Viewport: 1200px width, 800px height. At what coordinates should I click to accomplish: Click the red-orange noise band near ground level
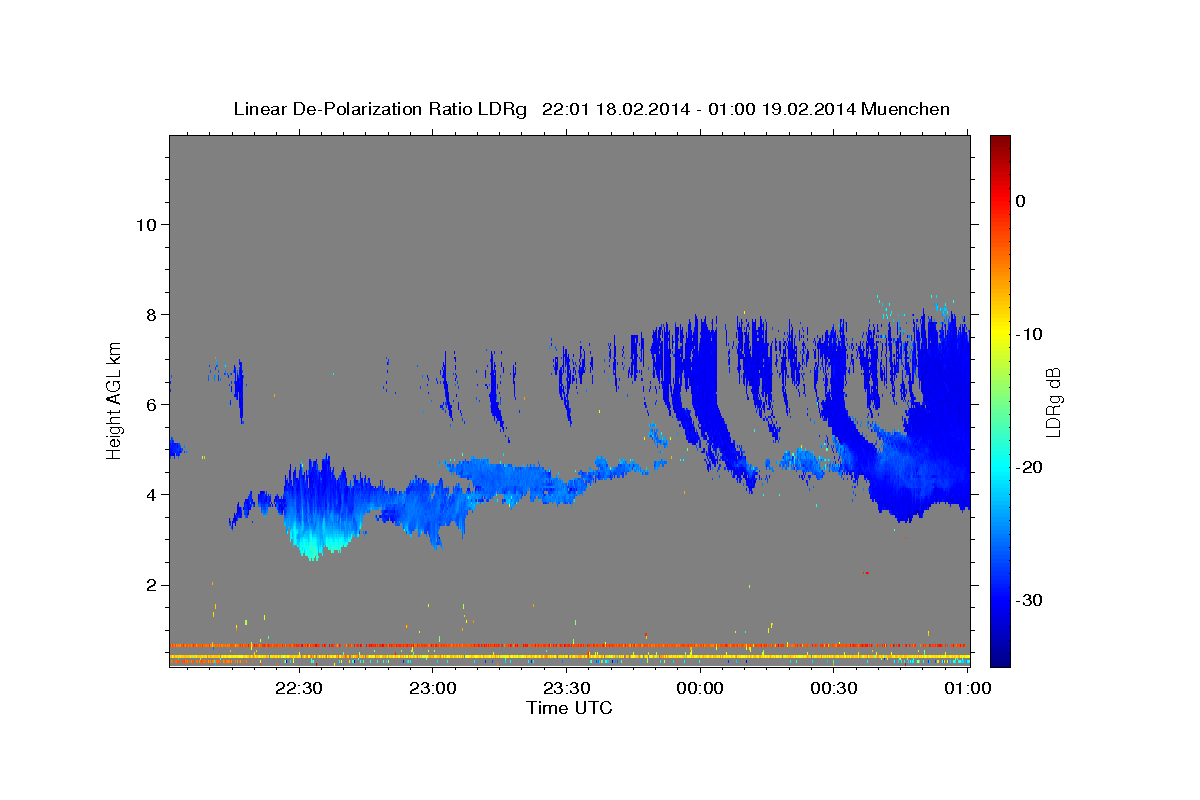(x=569, y=645)
